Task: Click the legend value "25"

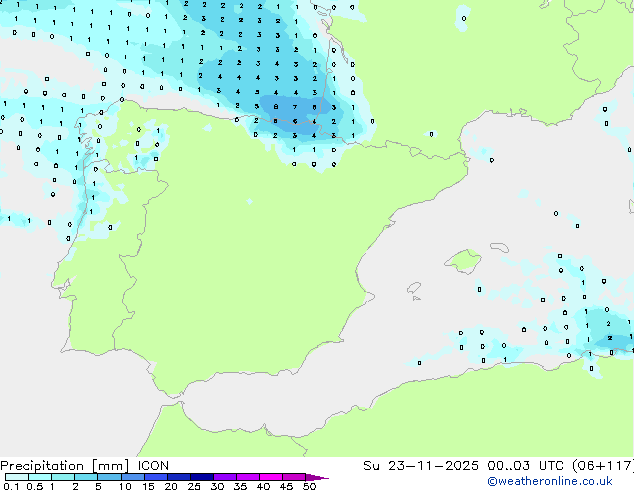Action: point(194,486)
